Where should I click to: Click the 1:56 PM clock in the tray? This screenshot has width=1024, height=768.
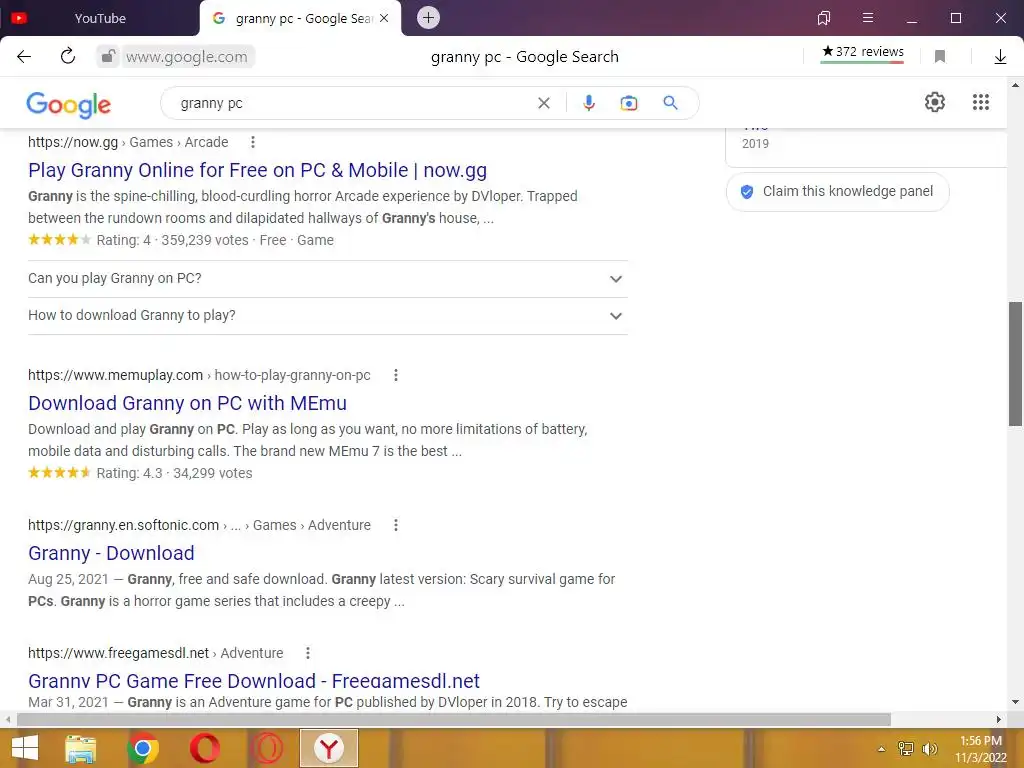pos(980,741)
